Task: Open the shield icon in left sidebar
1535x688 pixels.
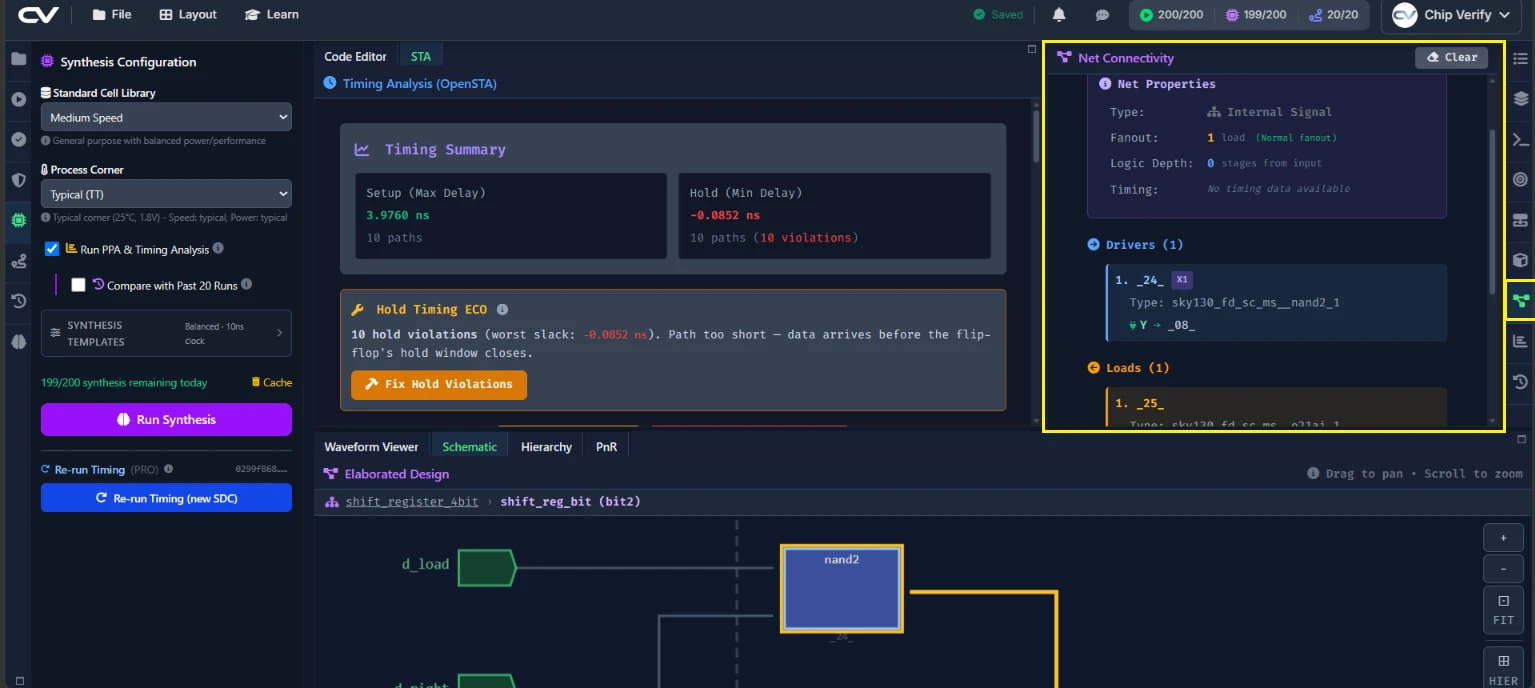Action: point(18,180)
